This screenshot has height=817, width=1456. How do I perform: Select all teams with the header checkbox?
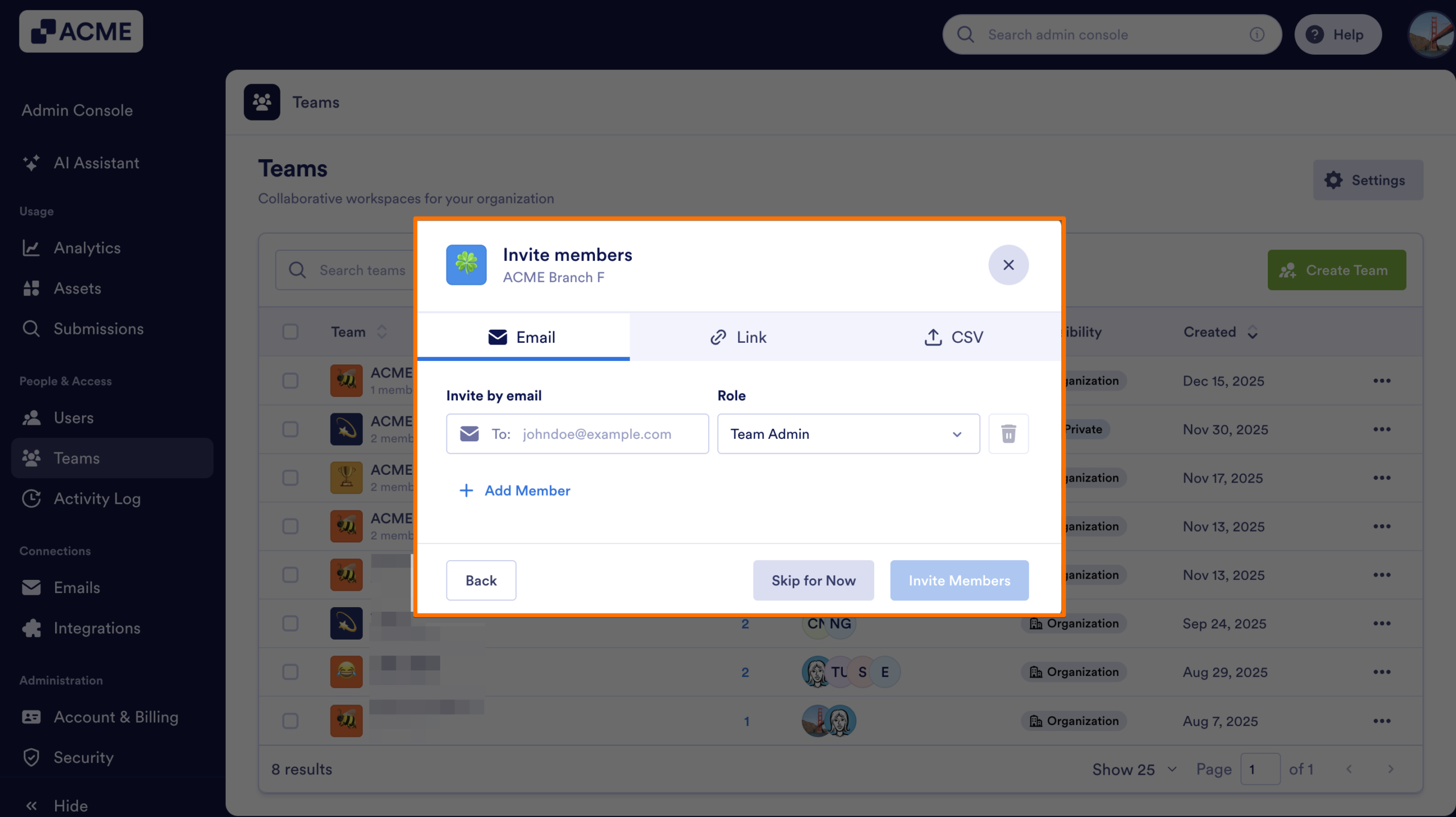pos(291,331)
